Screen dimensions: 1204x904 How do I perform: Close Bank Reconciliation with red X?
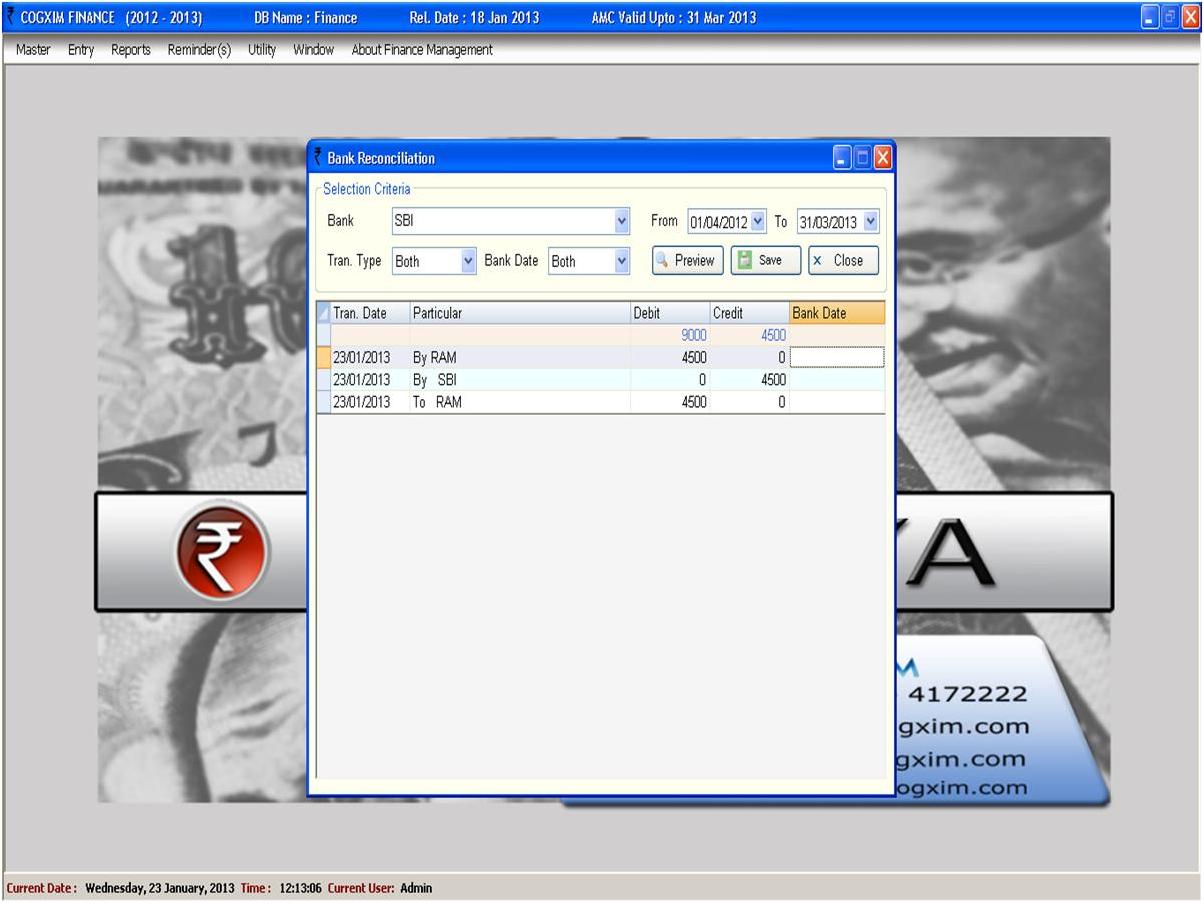pyautogui.click(x=882, y=157)
